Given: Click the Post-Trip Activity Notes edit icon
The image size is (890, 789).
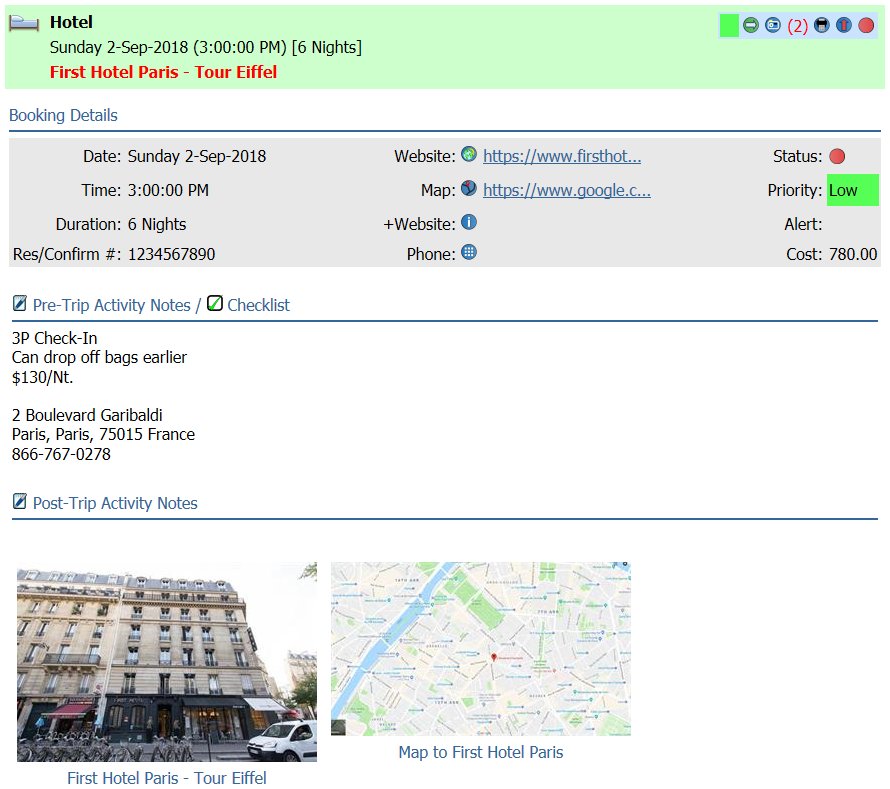Looking at the screenshot, I should coord(20,501).
